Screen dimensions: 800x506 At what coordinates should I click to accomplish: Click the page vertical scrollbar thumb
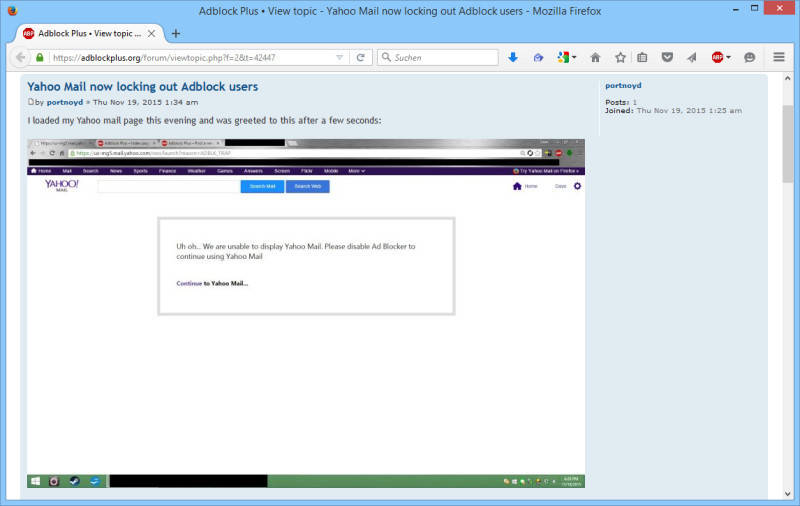(x=788, y=144)
